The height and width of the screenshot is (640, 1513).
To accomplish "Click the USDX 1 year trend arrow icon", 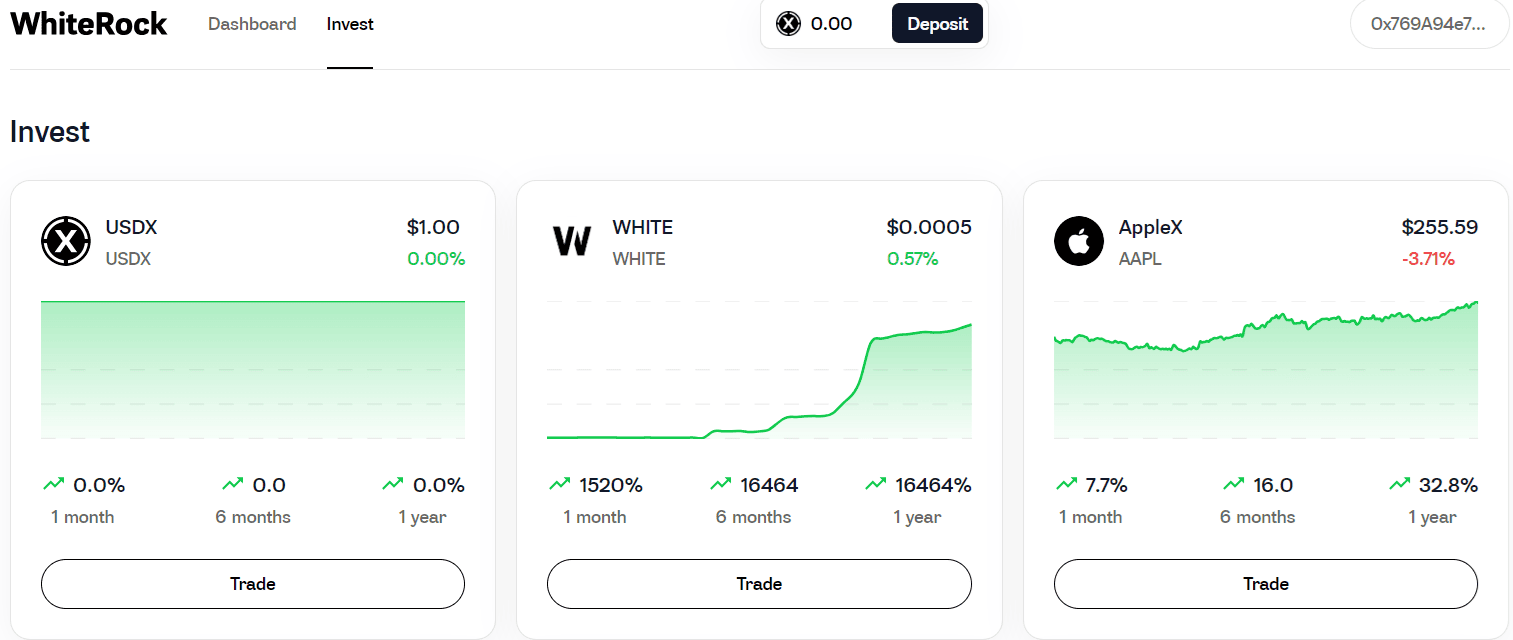I will pos(393,485).
